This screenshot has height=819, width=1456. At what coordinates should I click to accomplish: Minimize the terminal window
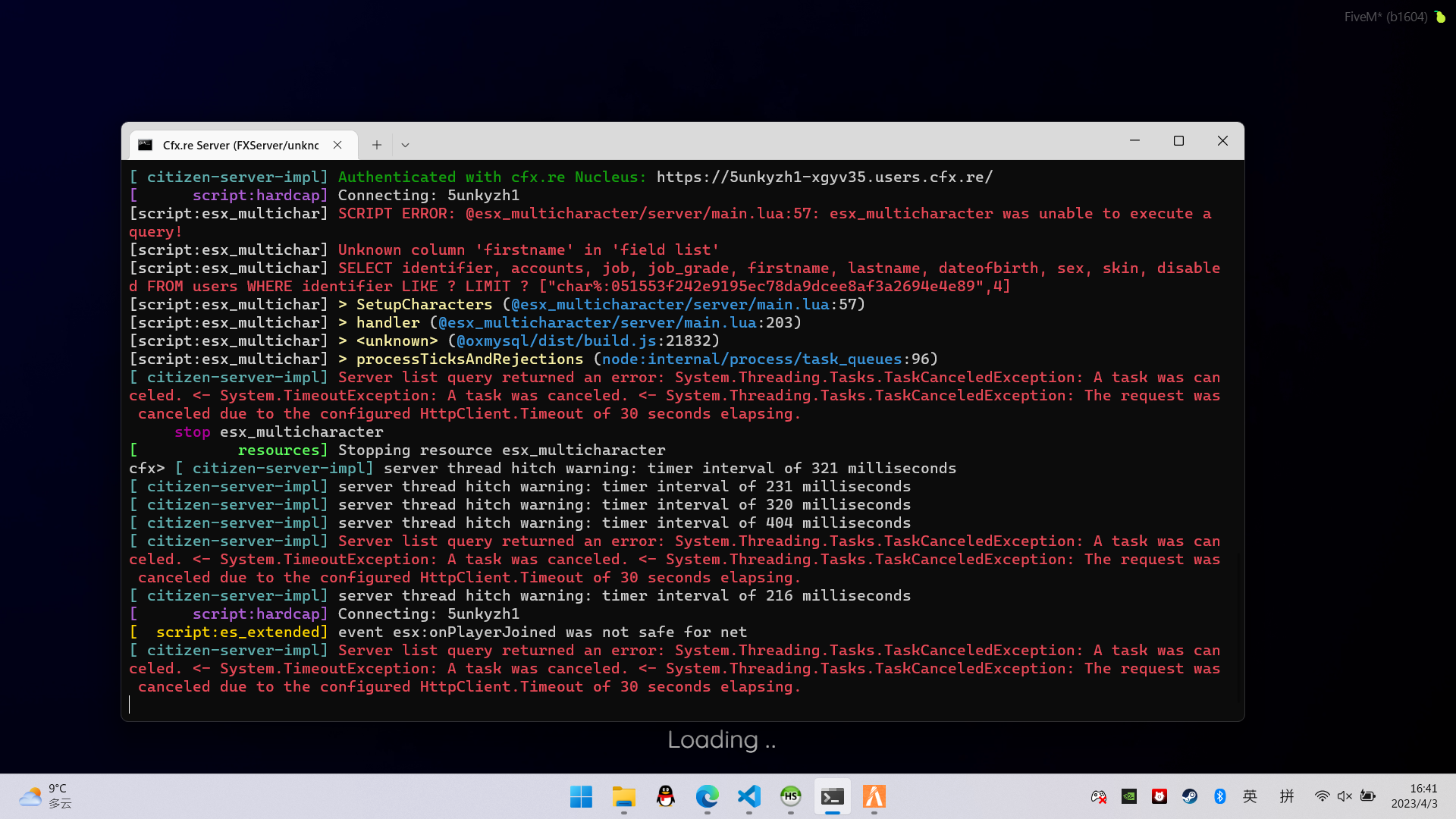point(1134,141)
